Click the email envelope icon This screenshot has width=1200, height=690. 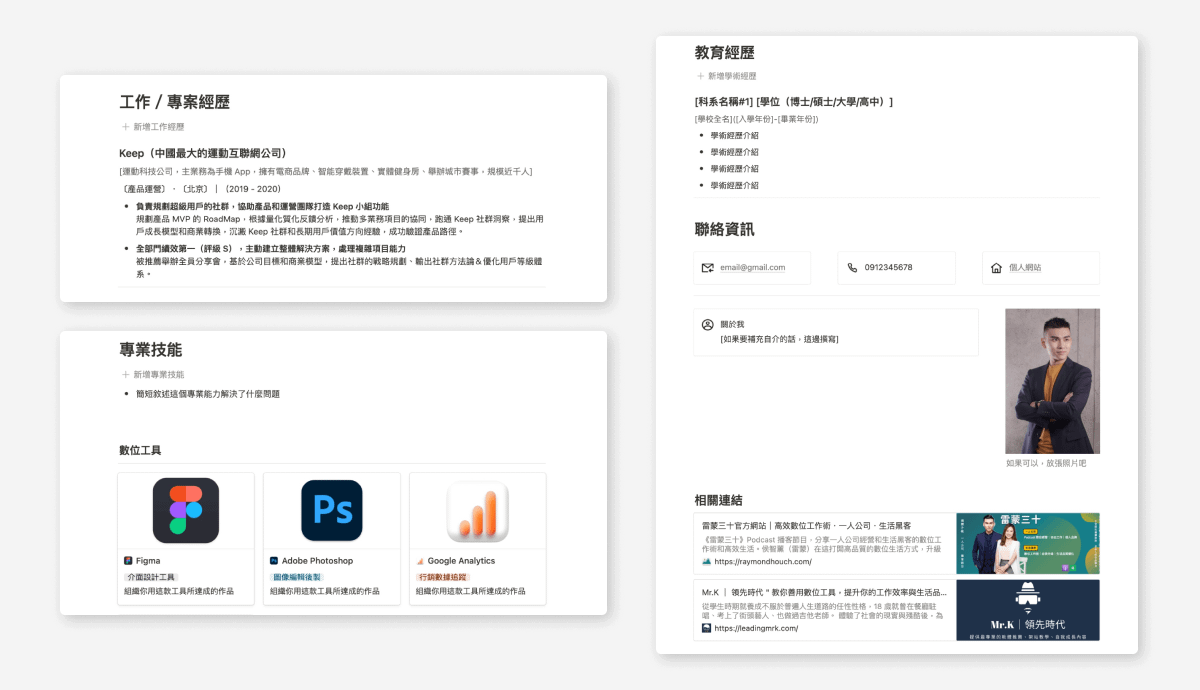tap(708, 268)
